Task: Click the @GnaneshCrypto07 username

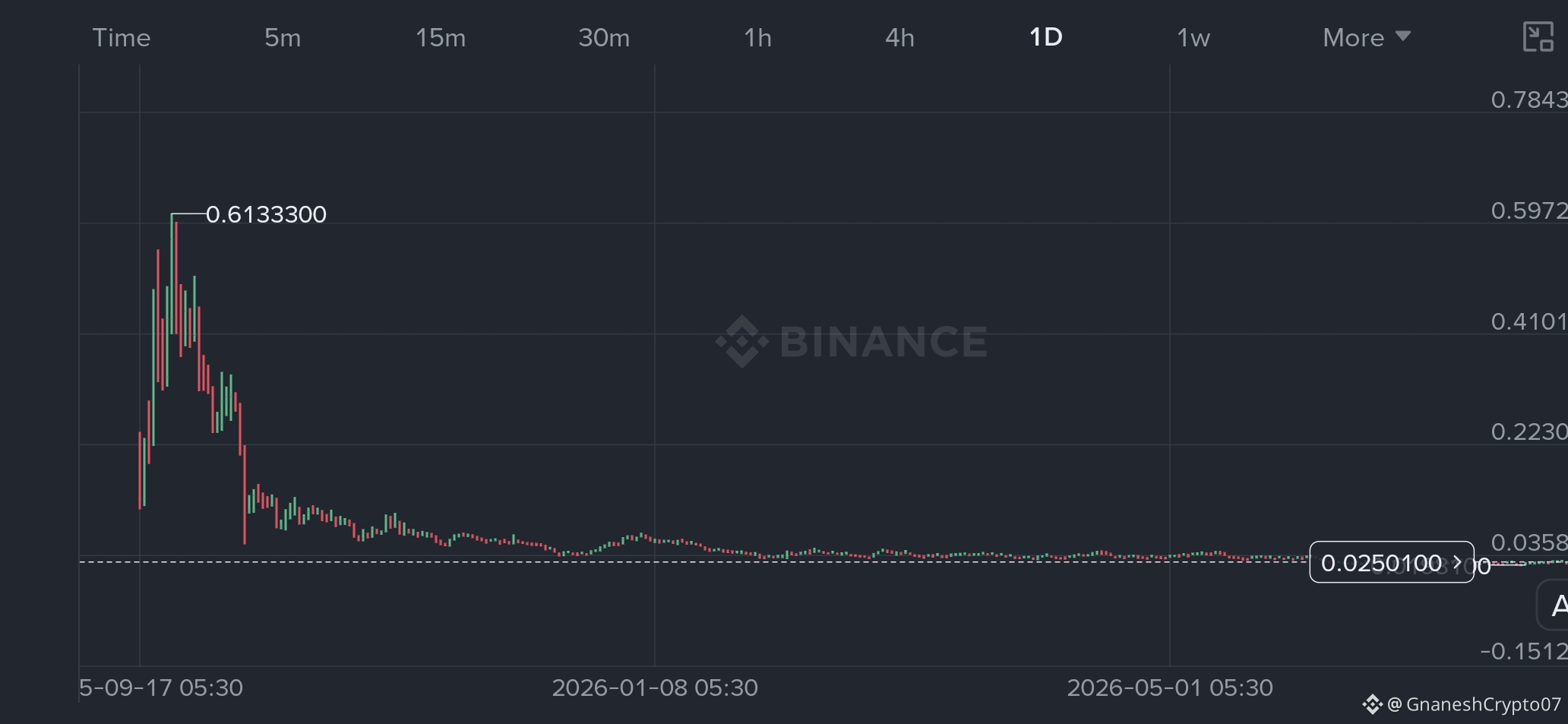Action: (x=1474, y=704)
